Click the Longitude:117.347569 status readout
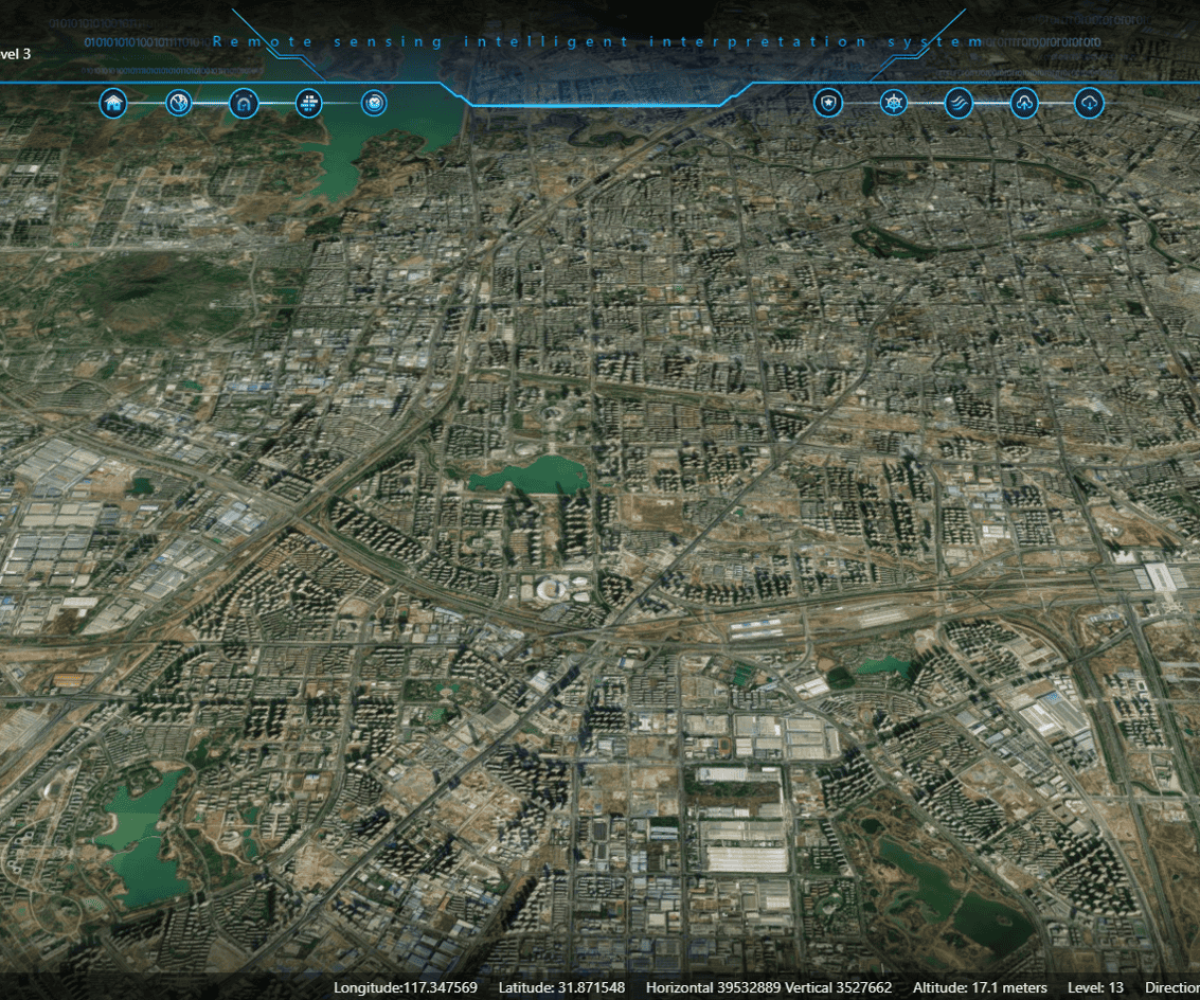This screenshot has width=1200, height=1000. (x=406, y=988)
